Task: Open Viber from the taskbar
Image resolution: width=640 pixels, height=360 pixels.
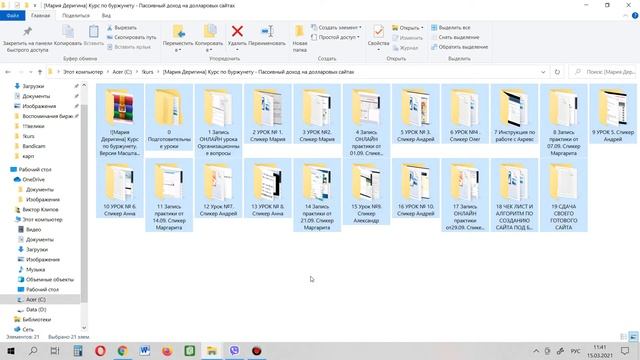Action: tap(234, 351)
